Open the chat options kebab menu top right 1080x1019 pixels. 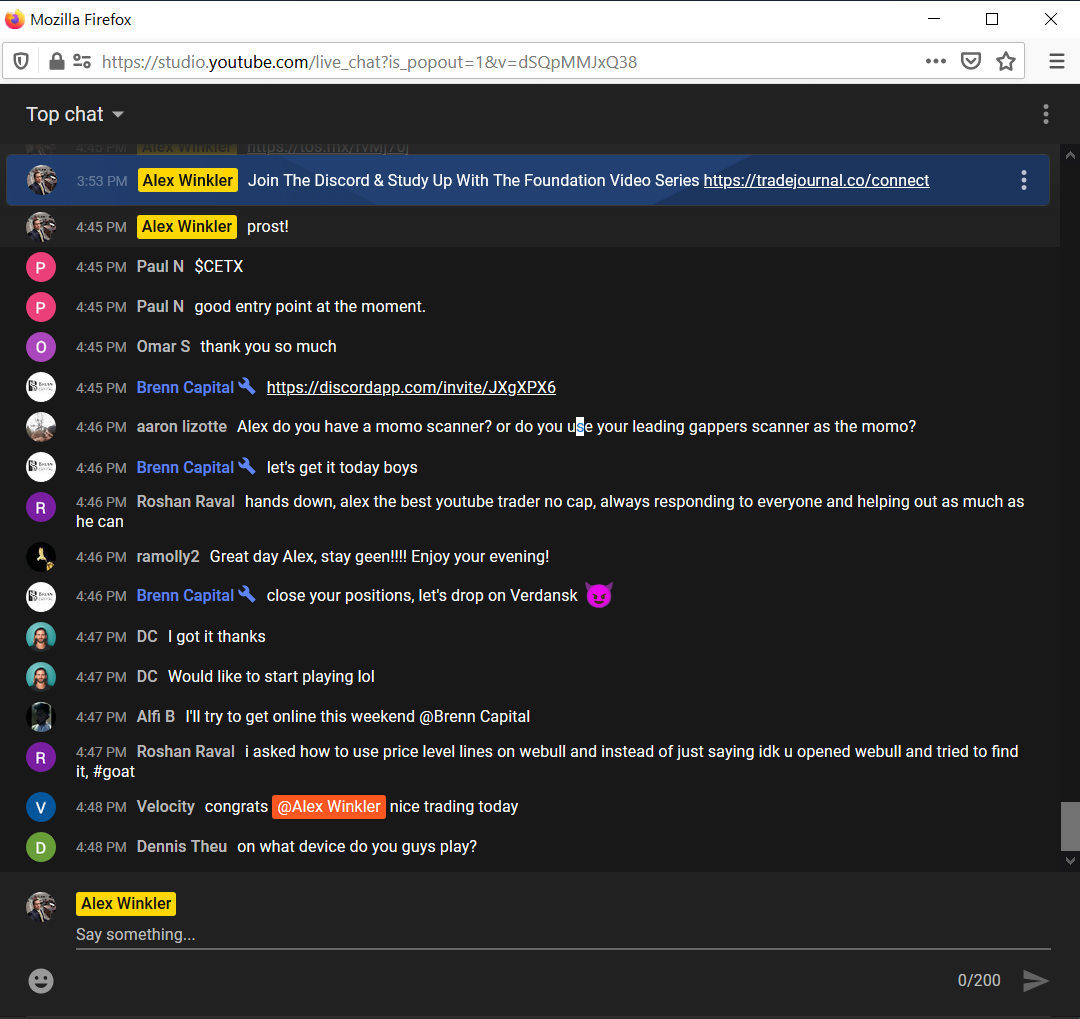tap(1045, 114)
